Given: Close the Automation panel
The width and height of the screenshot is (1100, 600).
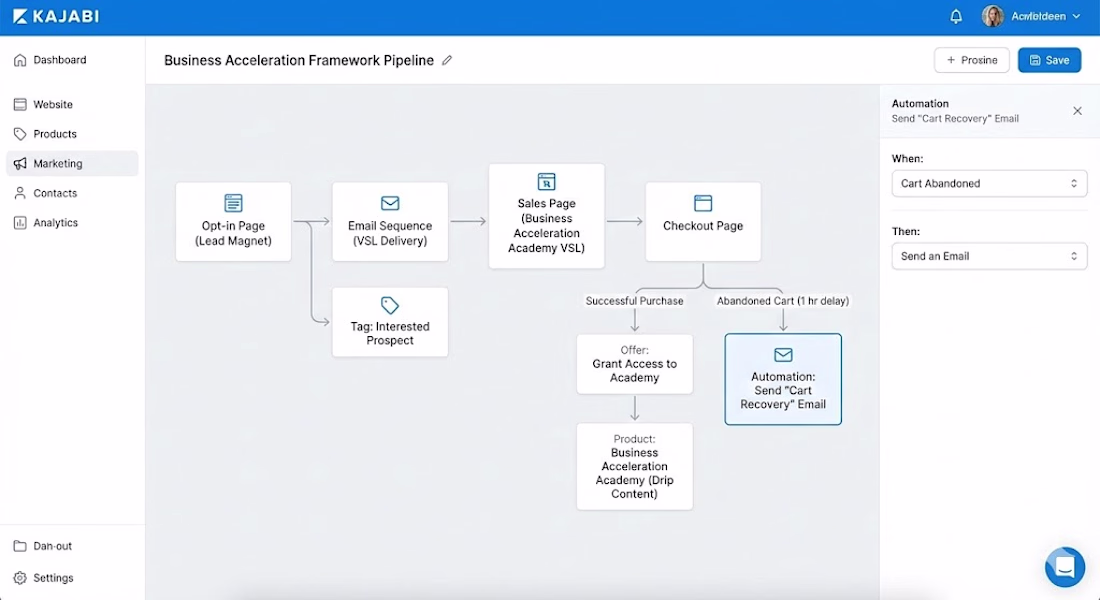Looking at the screenshot, I should click(1078, 111).
